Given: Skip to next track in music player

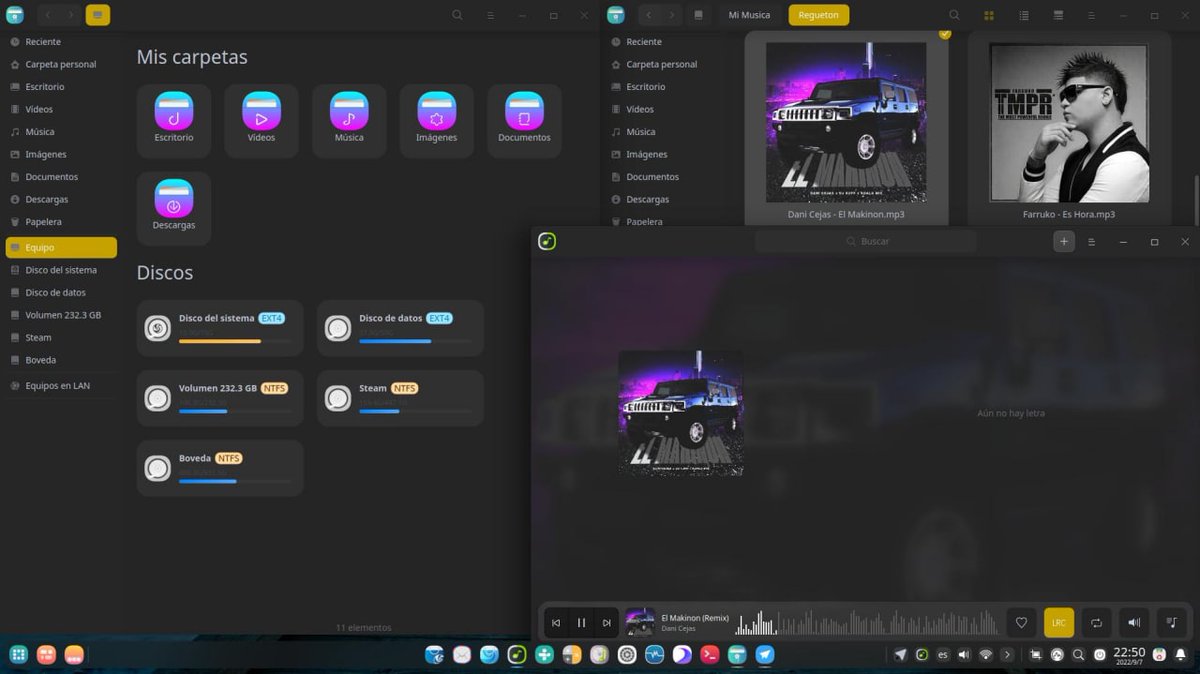Looking at the screenshot, I should click(606, 622).
